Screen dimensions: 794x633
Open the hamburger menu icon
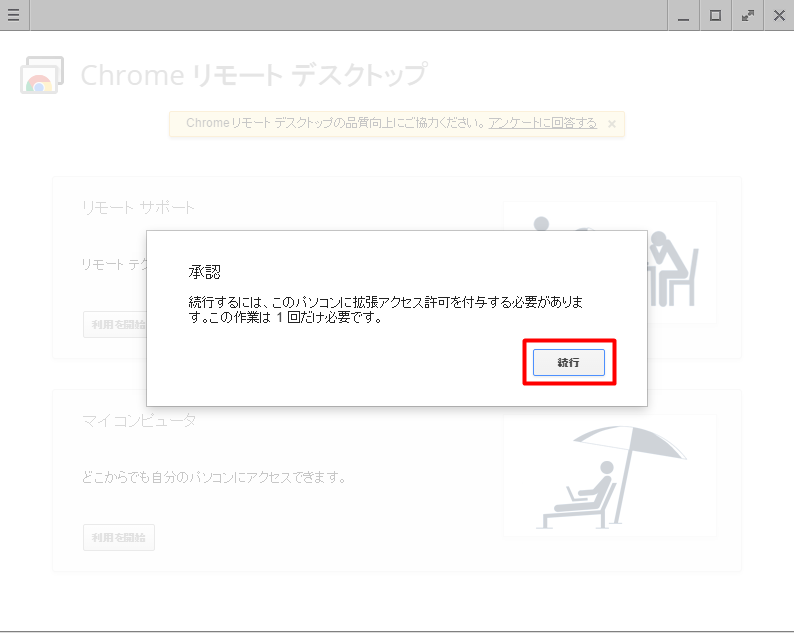coord(14,15)
